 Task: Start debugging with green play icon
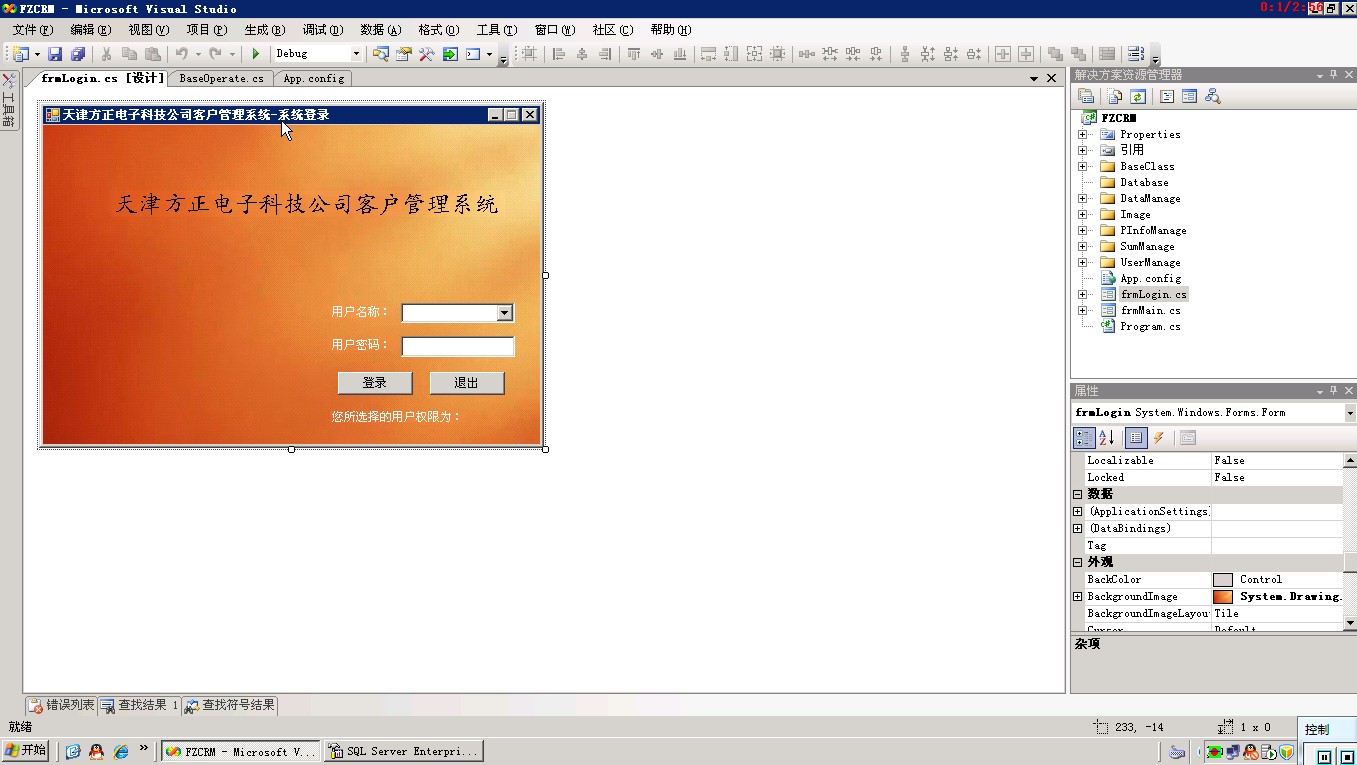[x=256, y=54]
